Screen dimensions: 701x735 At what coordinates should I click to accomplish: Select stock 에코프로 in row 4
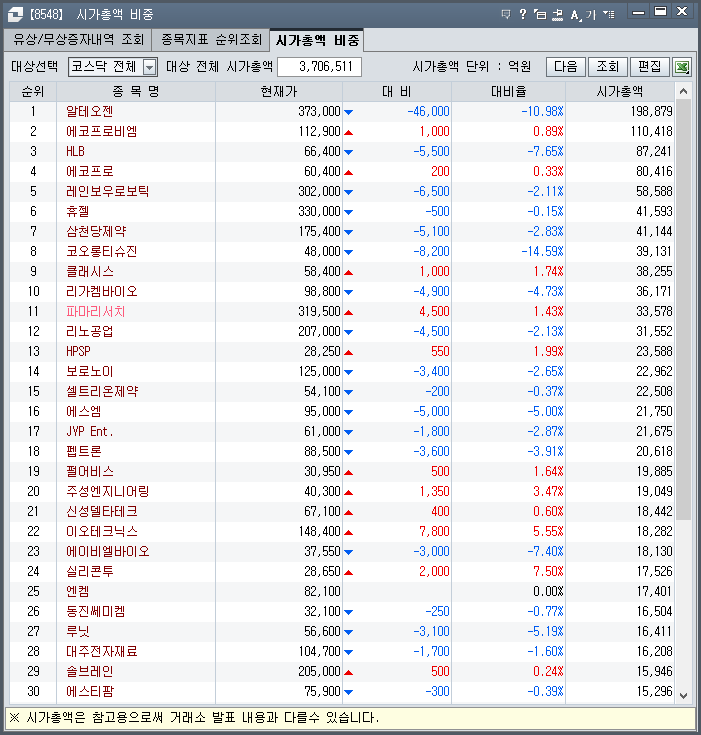coord(90,172)
